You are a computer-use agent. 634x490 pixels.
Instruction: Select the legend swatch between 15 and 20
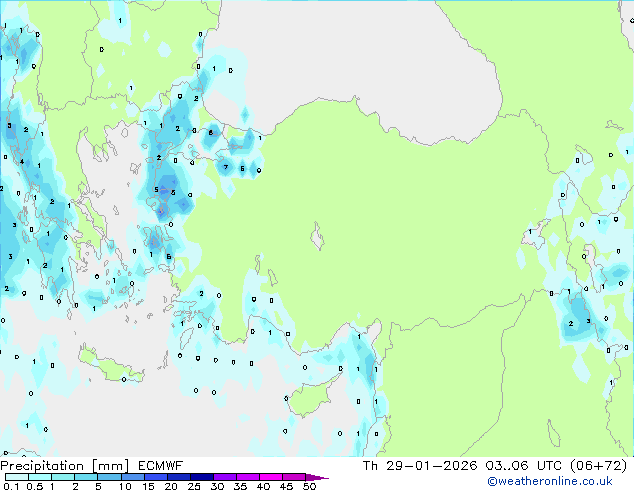(156, 477)
